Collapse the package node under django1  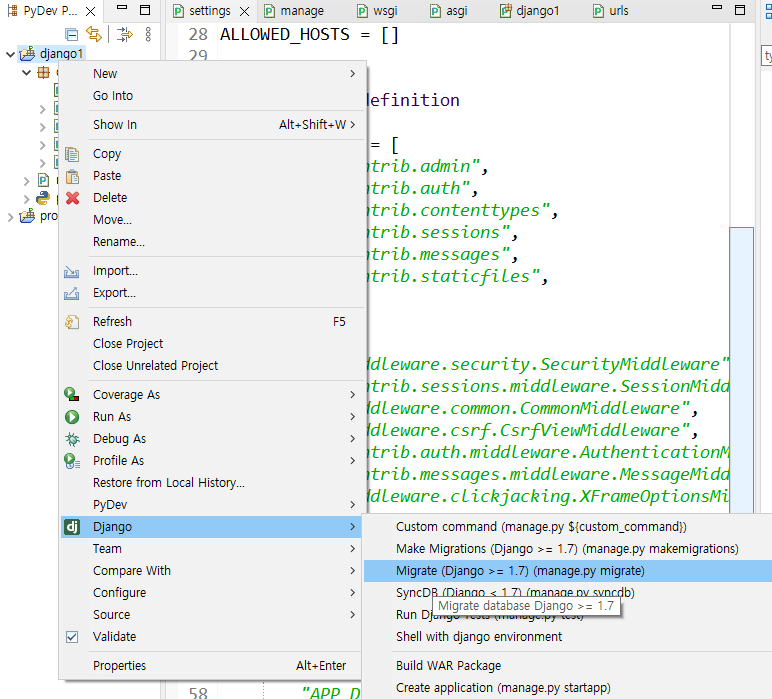27,73
